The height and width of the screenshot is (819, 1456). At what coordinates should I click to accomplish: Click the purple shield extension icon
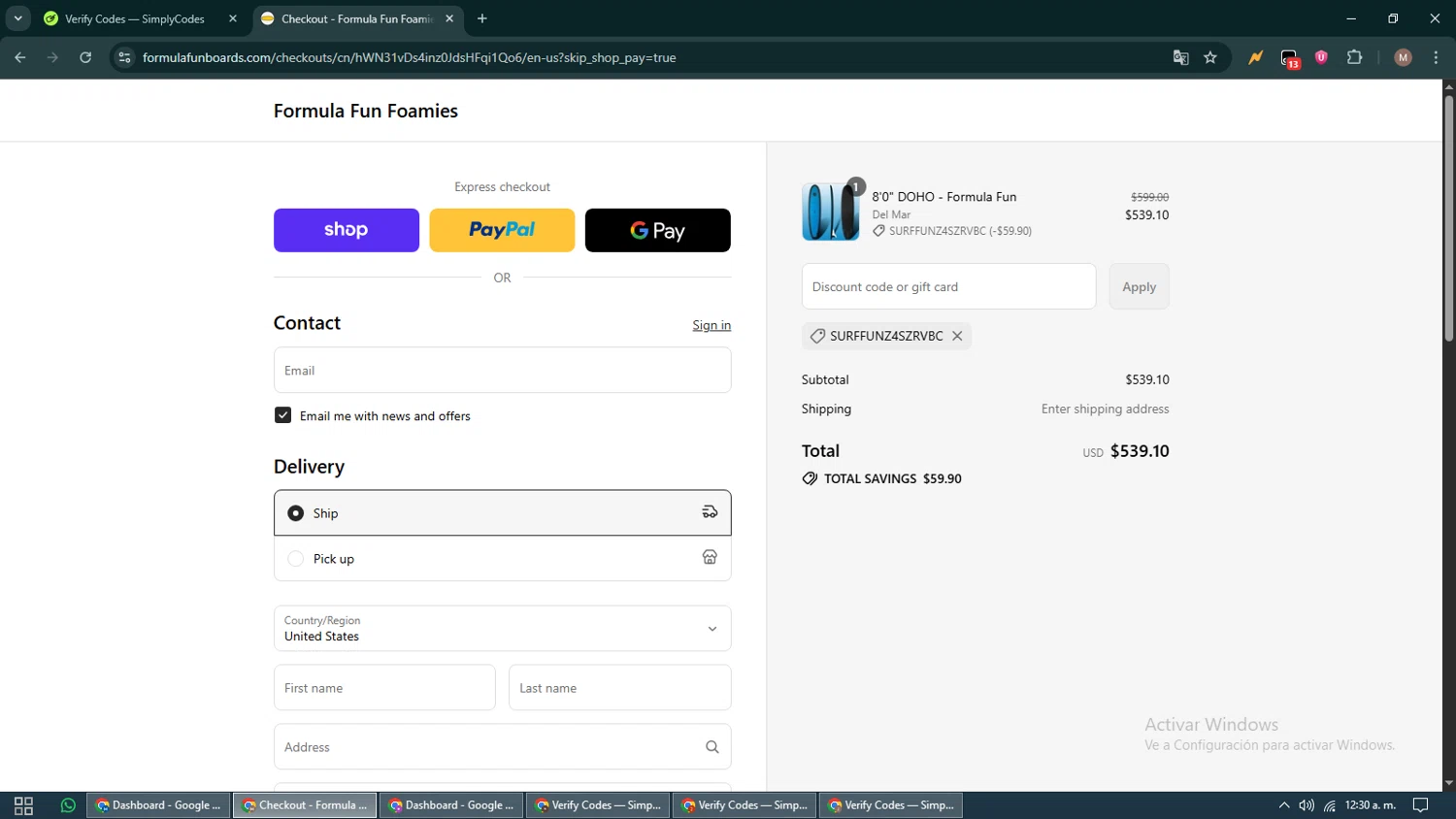(1321, 57)
